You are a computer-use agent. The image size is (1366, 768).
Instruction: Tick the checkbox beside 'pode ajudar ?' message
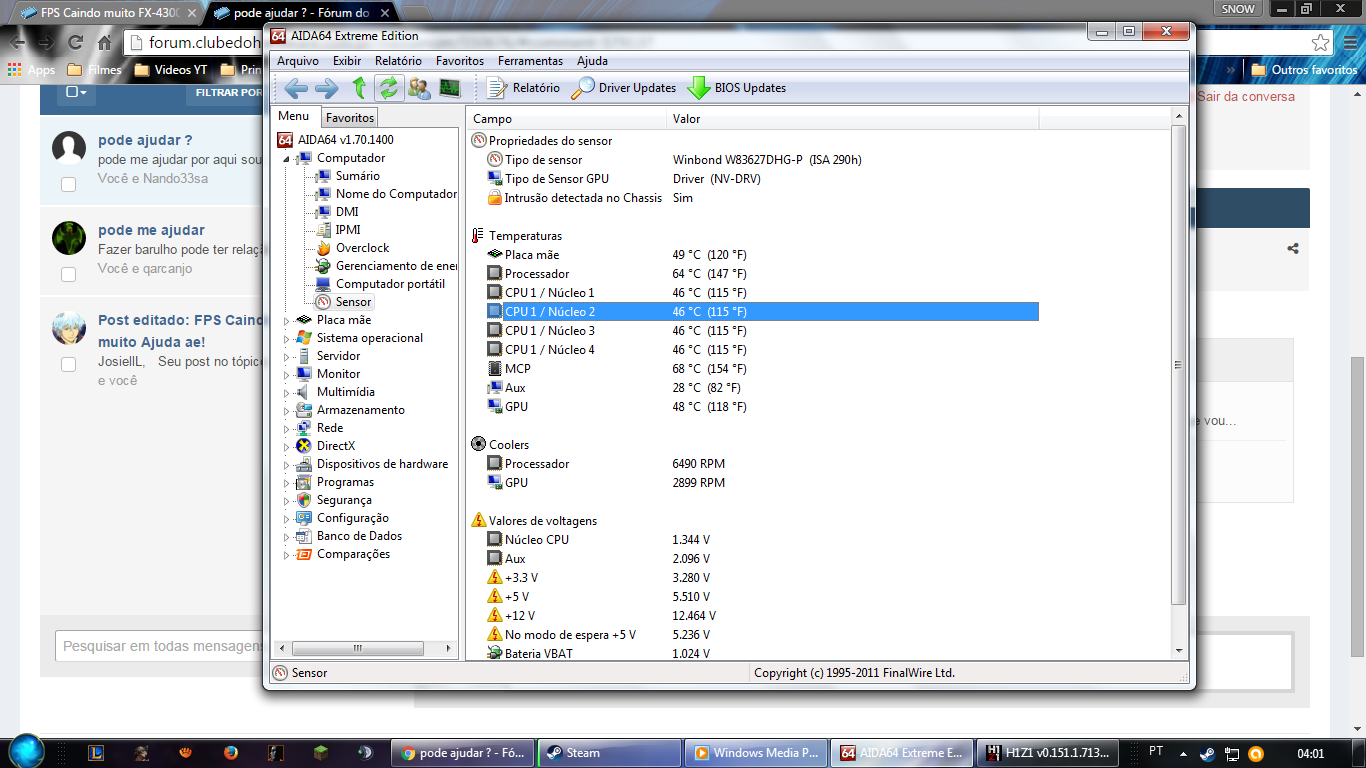68,184
